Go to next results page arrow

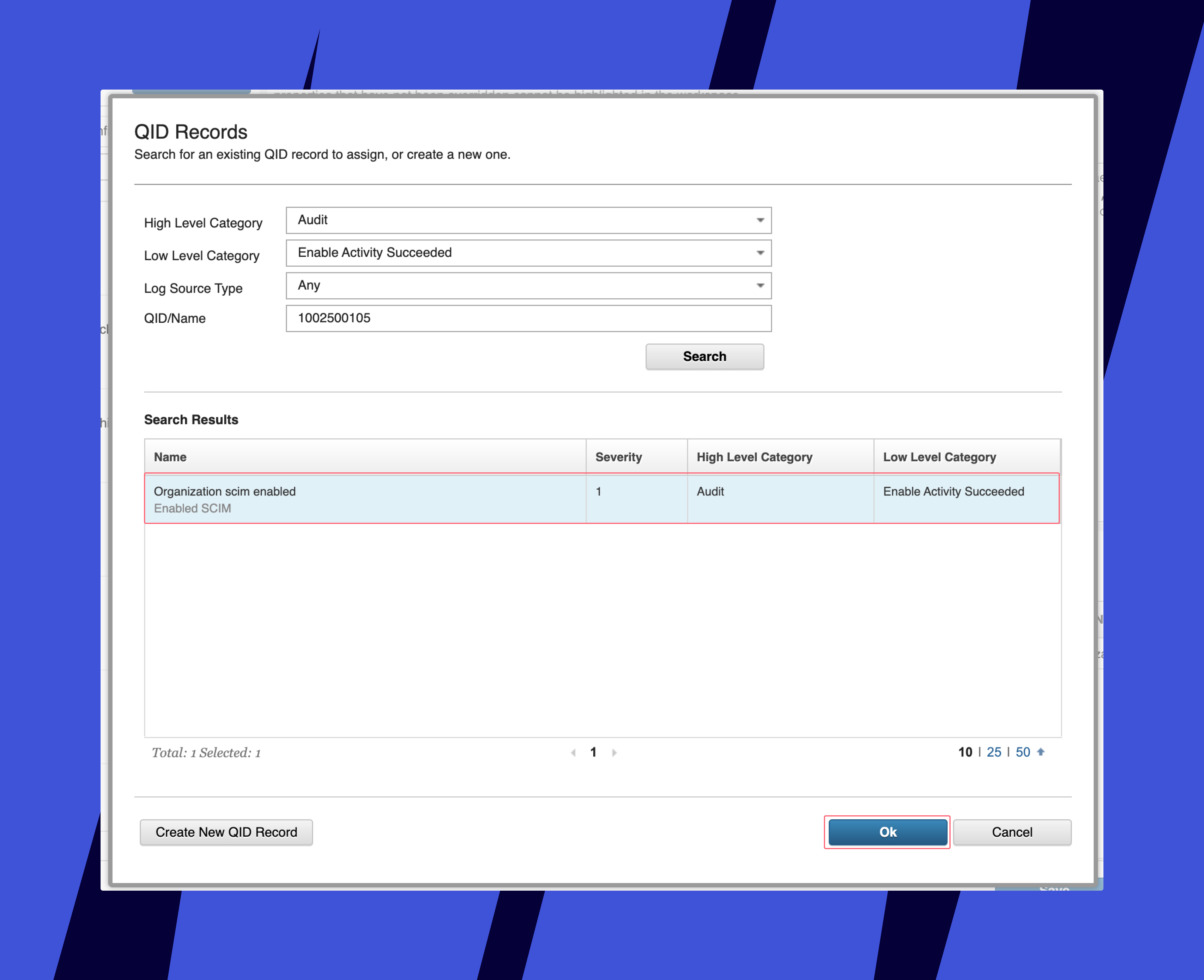point(614,753)
